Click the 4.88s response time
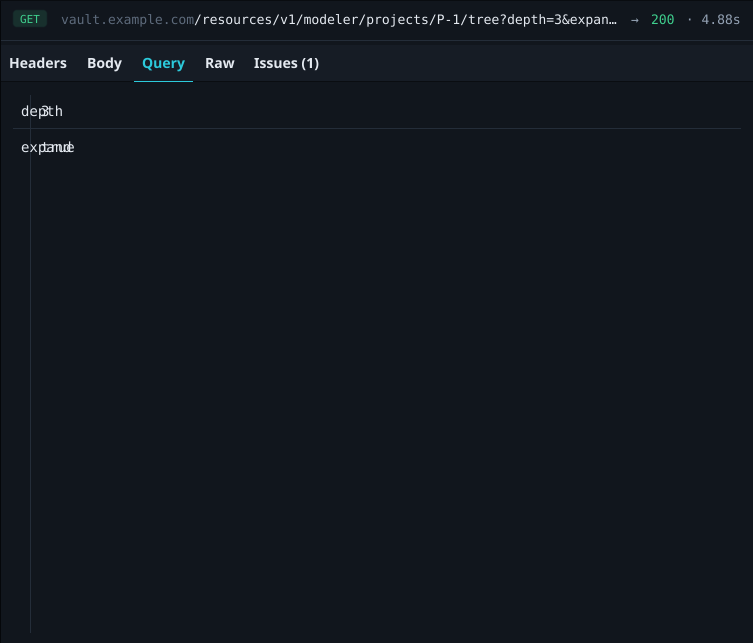Screen dimensions: 753x643 720,20
